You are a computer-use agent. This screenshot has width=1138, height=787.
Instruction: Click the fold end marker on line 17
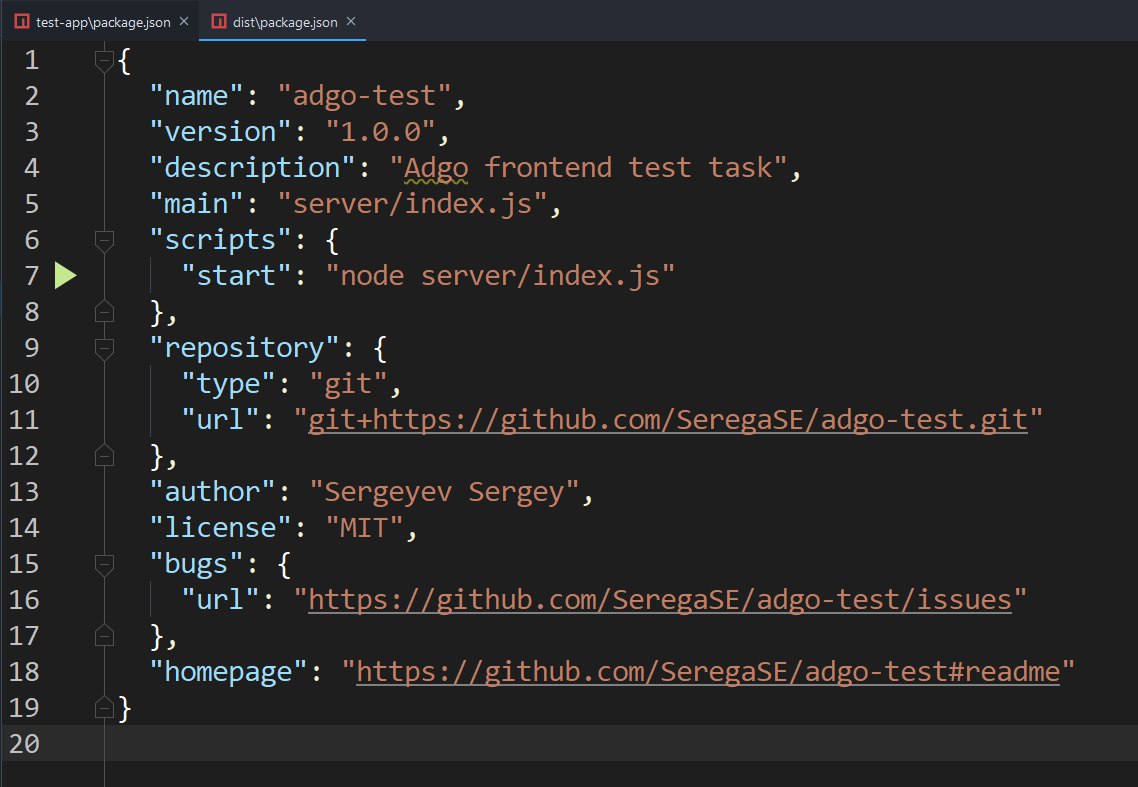pos(104,637)
